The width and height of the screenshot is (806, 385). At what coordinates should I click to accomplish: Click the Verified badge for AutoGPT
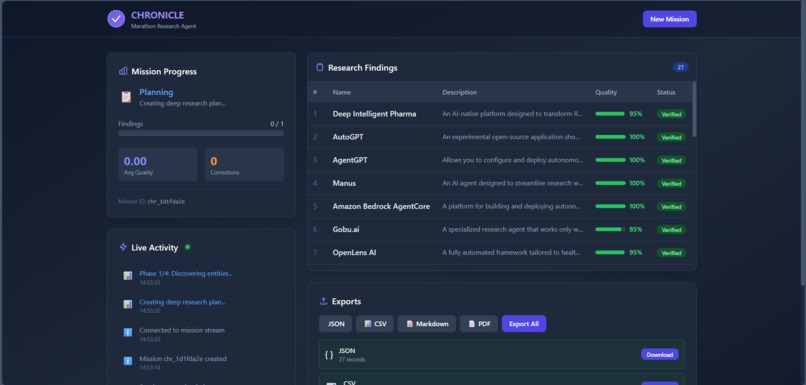point(671,137)
